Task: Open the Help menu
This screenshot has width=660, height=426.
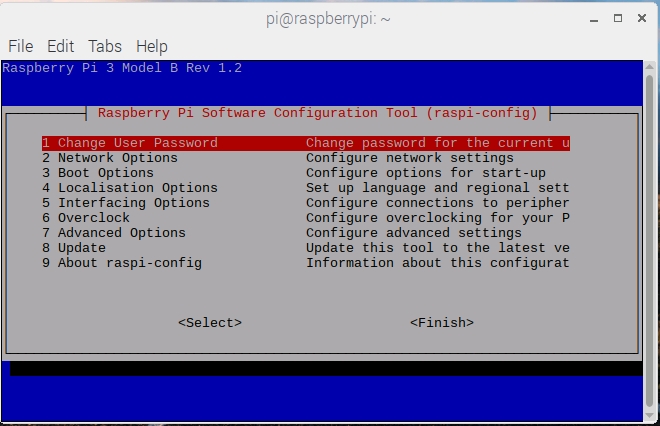Action: 152,46
